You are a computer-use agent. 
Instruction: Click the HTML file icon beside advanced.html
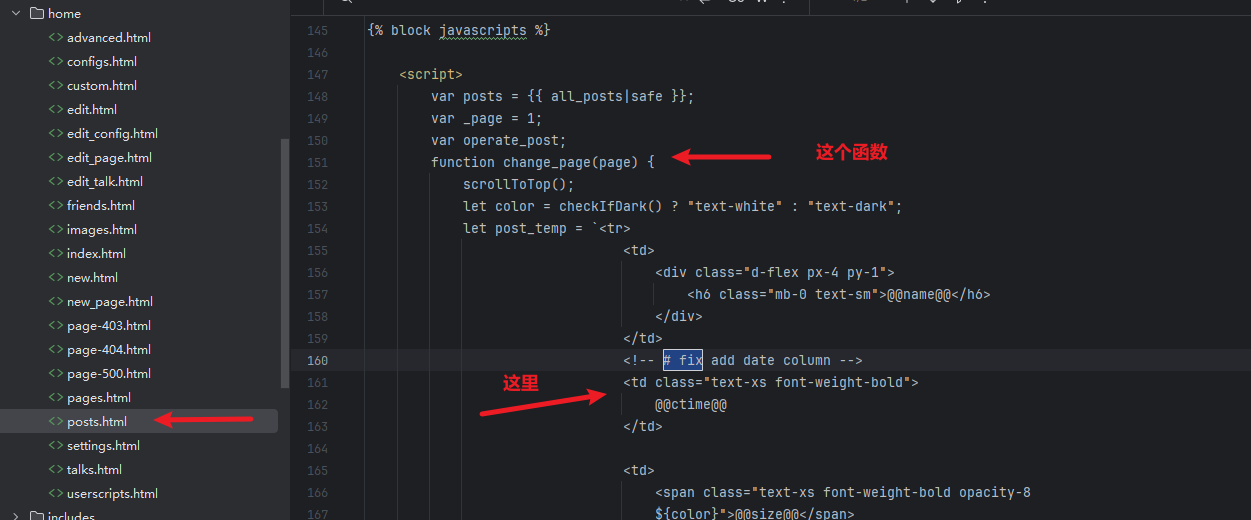click(56, 38)
